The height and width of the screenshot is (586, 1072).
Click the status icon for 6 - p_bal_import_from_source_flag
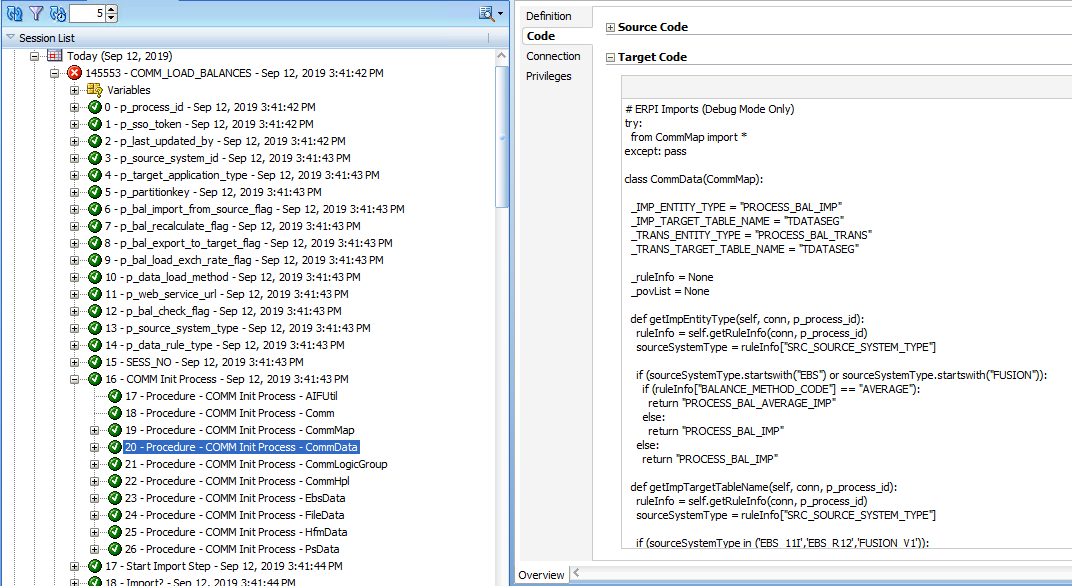point(95,209)
